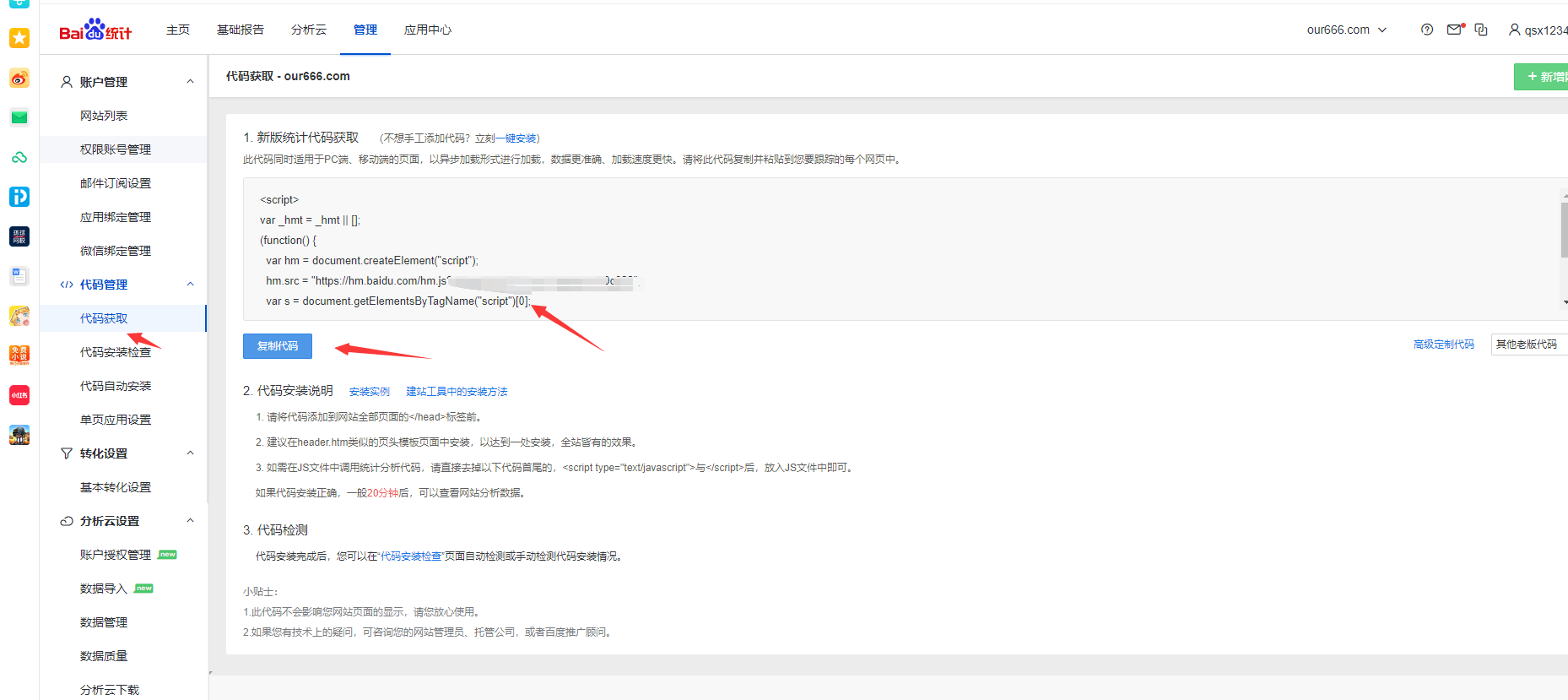
Task: Click the 复制代码 button
Action: (278, 346)
